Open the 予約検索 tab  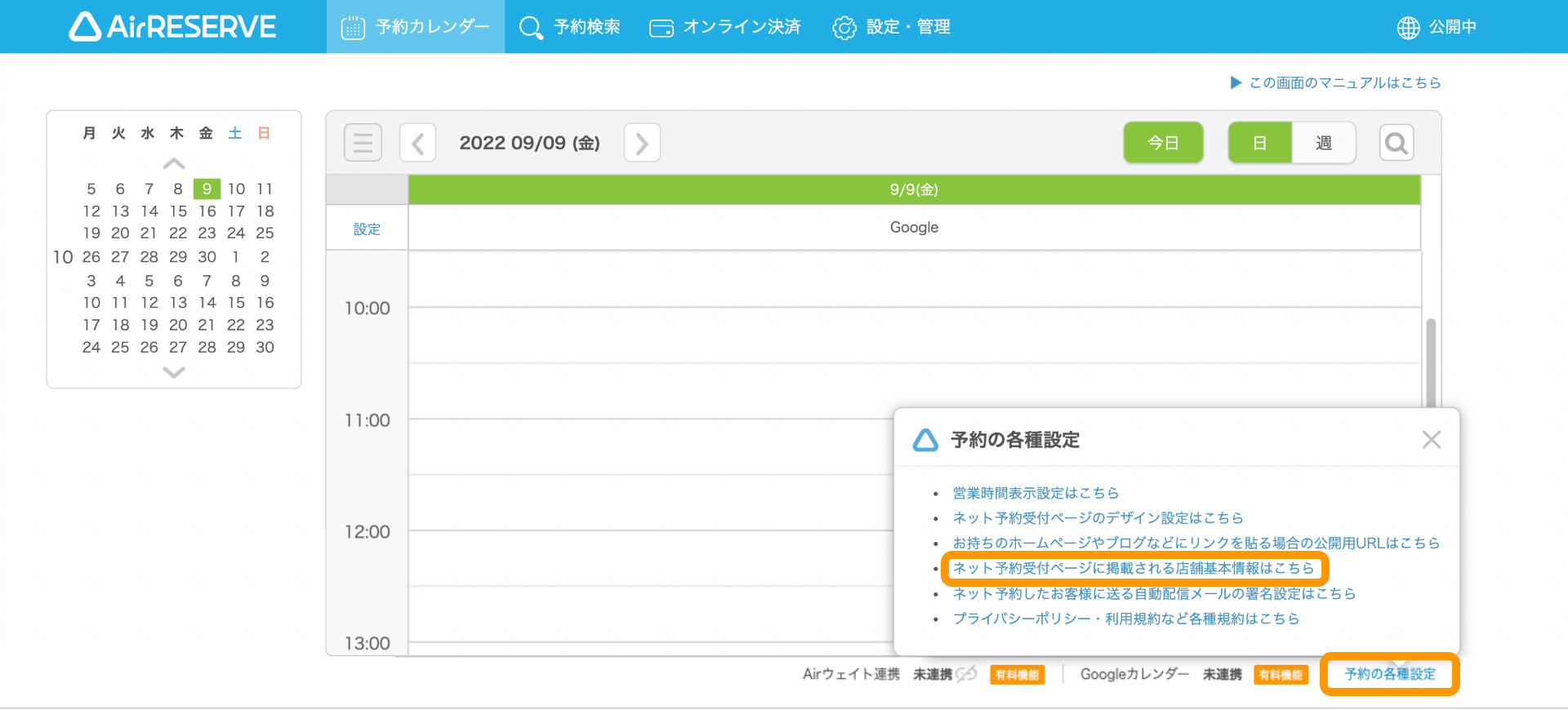pos(570,27)
